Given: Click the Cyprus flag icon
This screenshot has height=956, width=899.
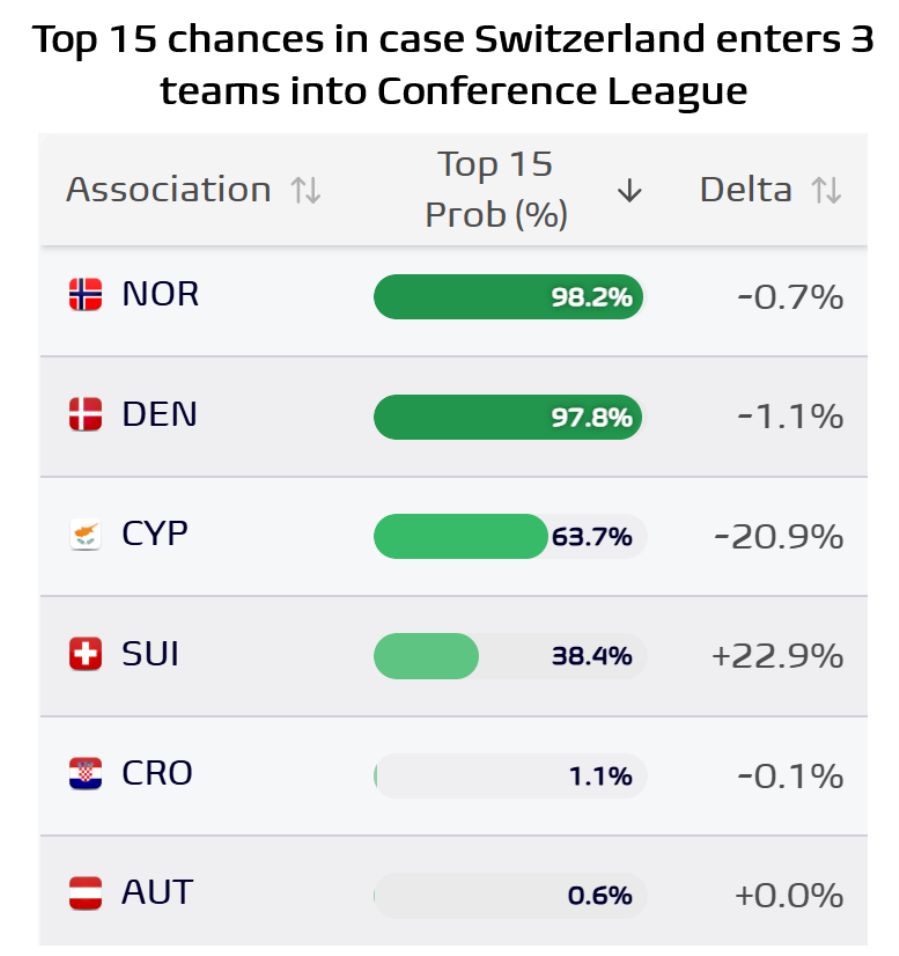Looking at the screenshot, I should pos(85,534).
